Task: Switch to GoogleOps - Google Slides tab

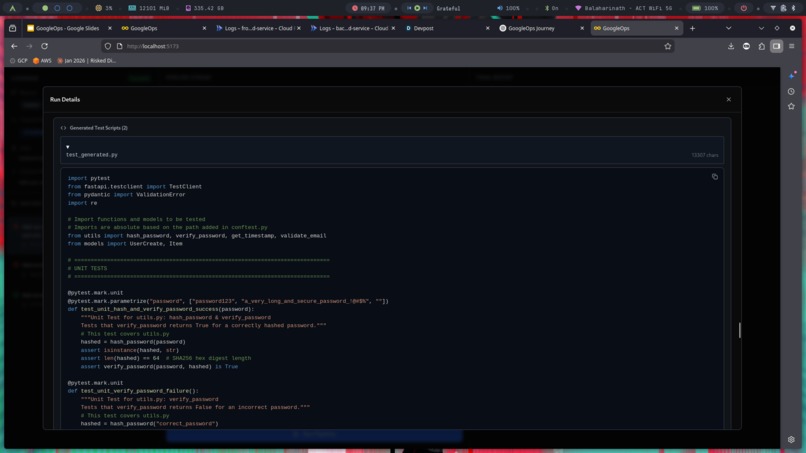Action: click(x=67, y=28)
